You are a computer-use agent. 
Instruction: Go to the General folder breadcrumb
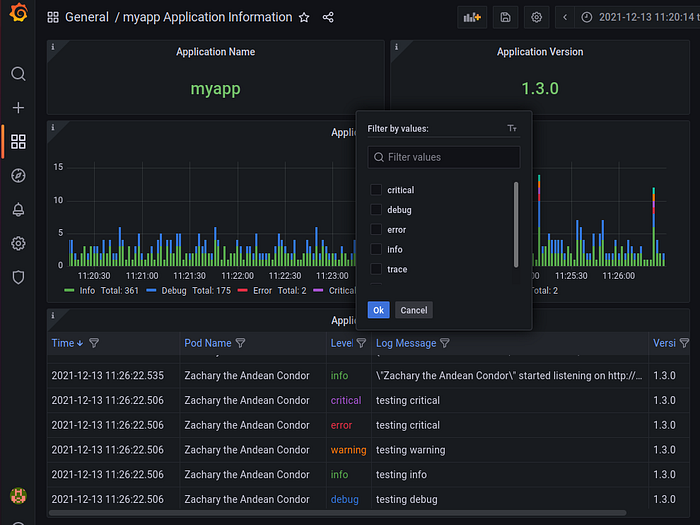click(87, 17)
